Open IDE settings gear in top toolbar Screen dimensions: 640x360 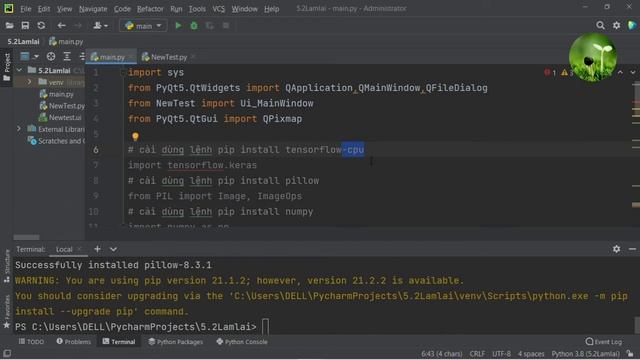pyautogui.click(x=616, y=25)
